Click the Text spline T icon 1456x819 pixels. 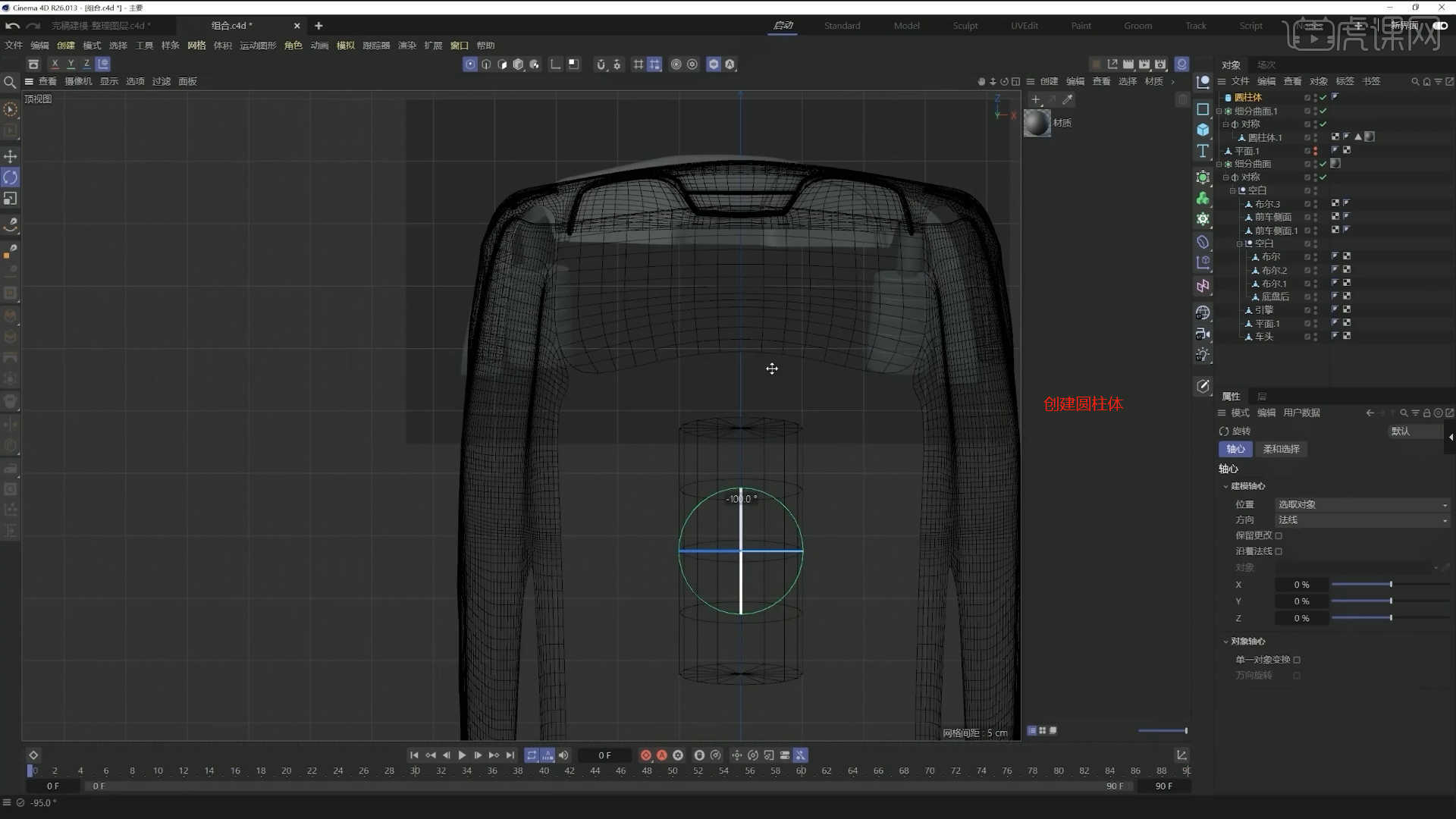(1203, 151)
